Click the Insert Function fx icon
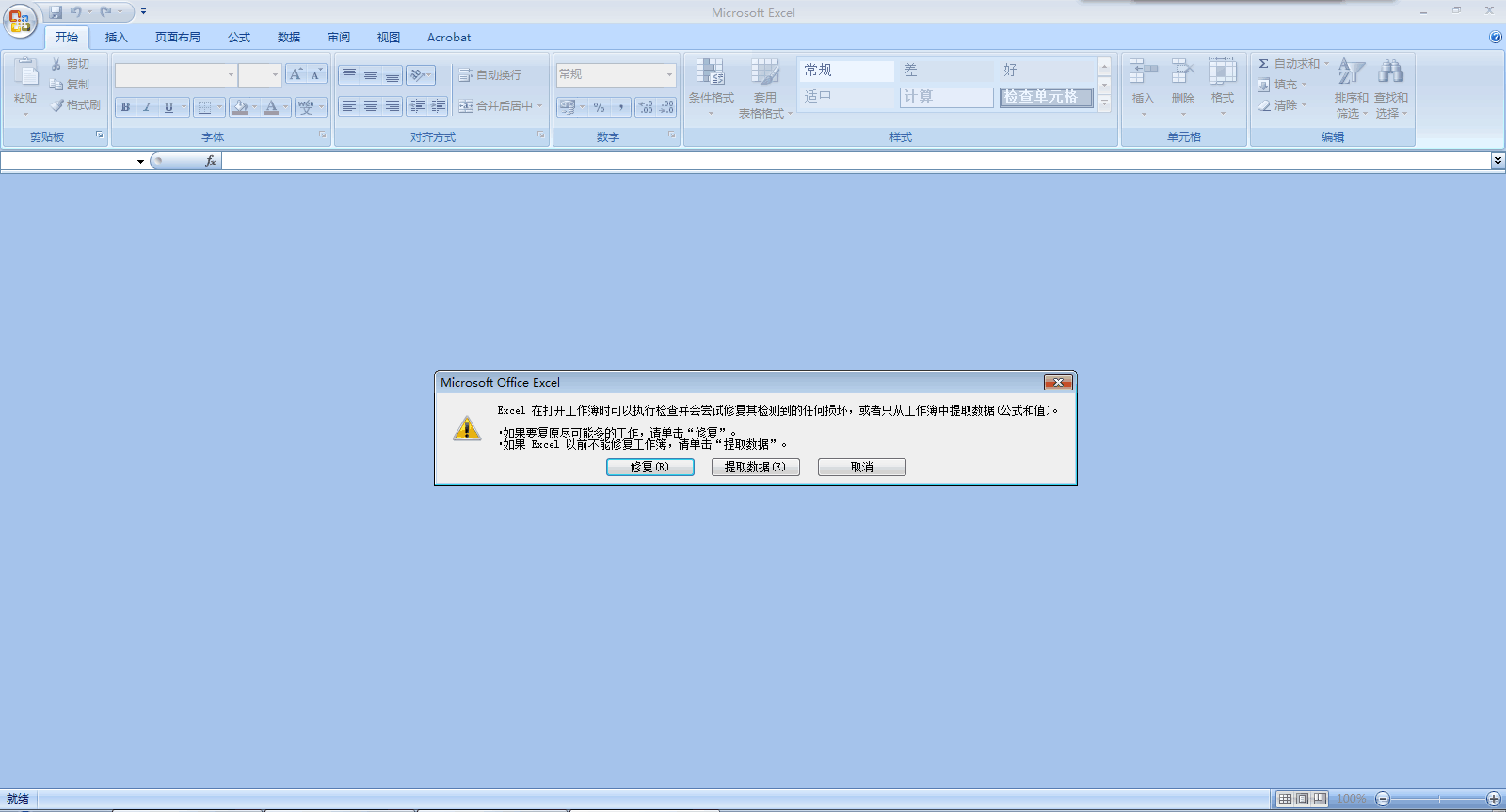Screen dimensions: 1506x812 point(211,161)
